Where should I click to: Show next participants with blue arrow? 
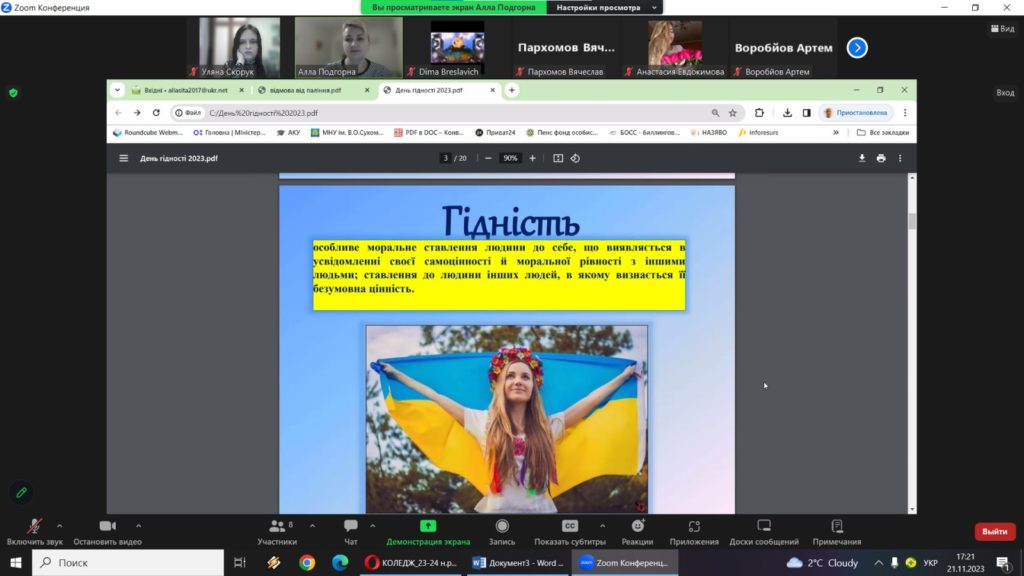857,48
